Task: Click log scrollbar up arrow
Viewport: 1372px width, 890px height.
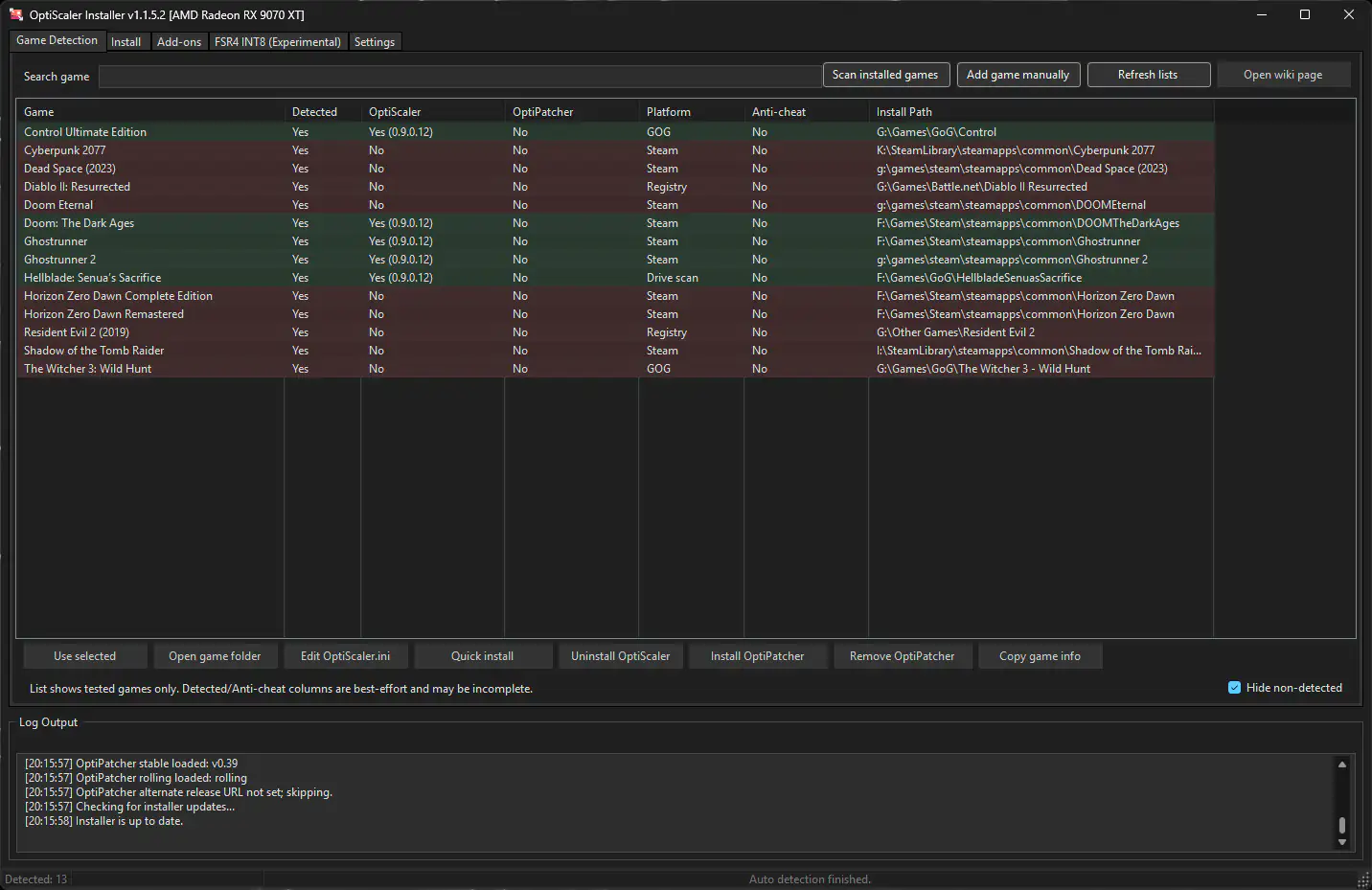Action: click(1342, 764)
